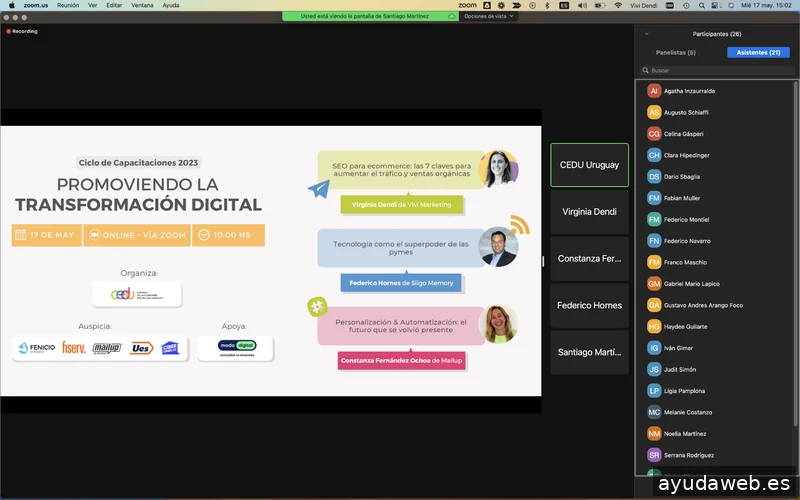Select attendee name Melanie Costanzo

pos(688,412)
